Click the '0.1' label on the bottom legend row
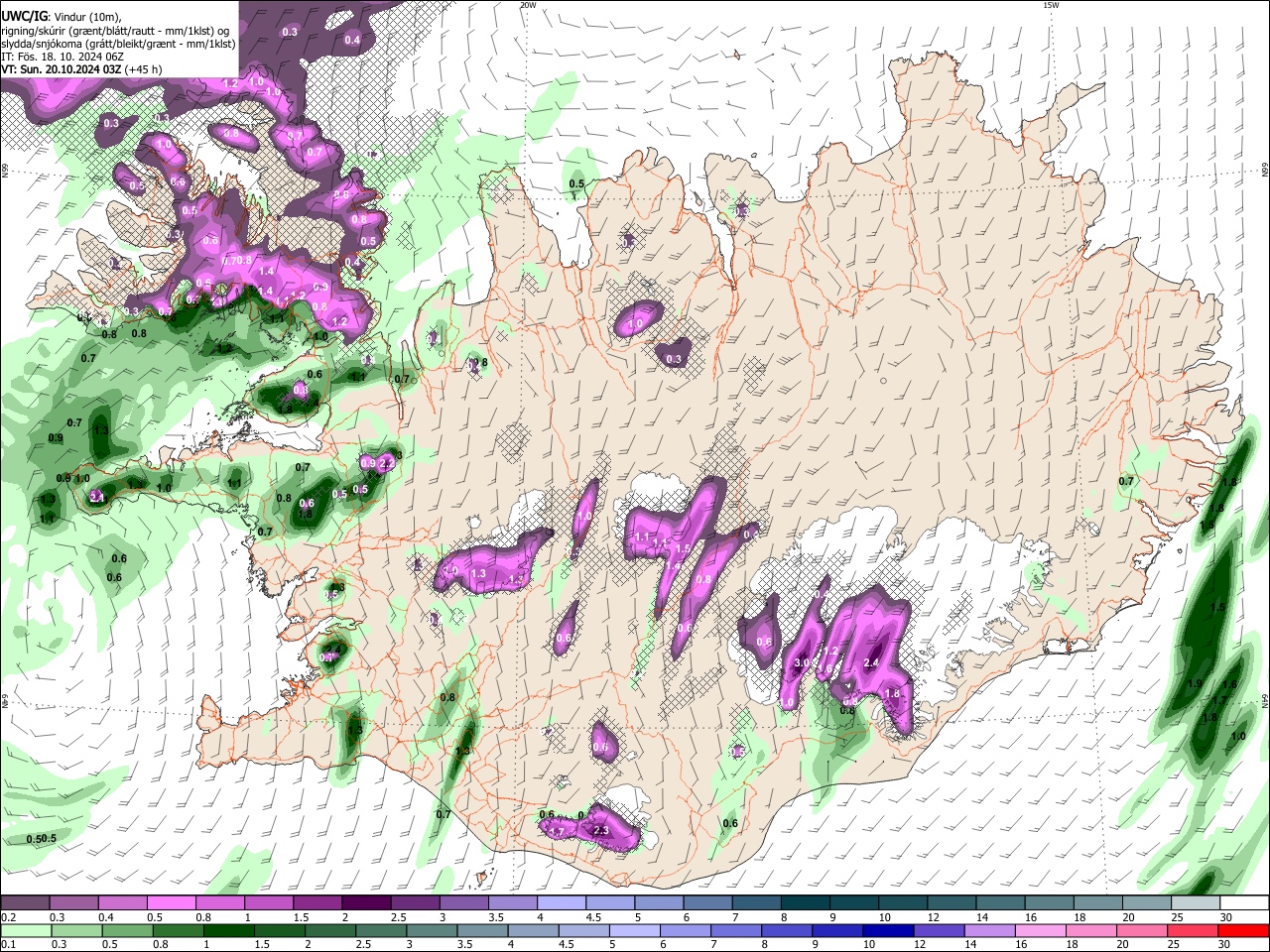The width and height of the screenshot is (1270, 952). coord(8,945)
